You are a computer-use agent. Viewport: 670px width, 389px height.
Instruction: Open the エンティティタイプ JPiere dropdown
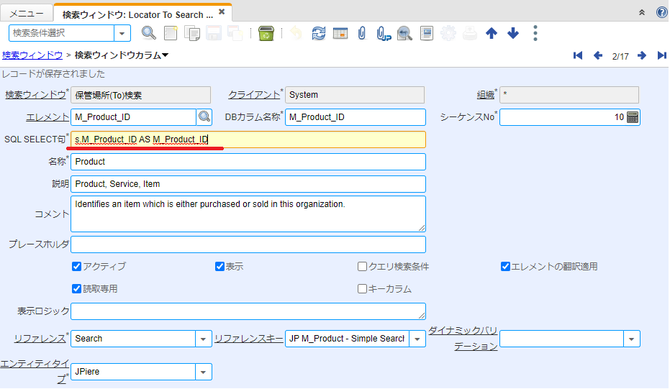pos(203,372)
